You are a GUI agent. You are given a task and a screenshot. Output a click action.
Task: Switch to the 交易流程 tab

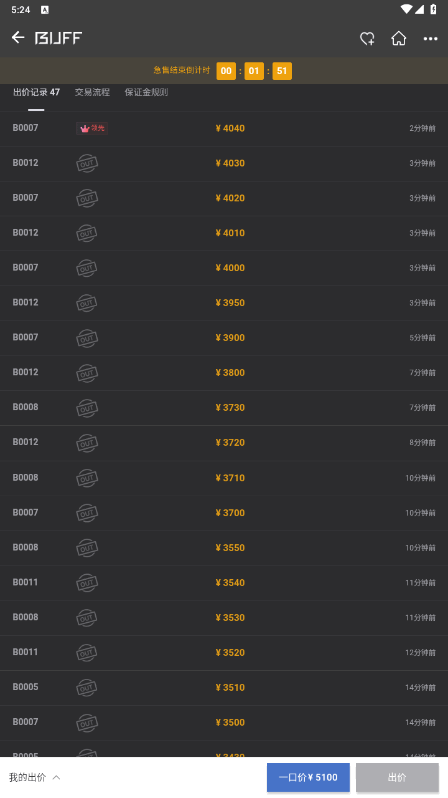(92, 92)
